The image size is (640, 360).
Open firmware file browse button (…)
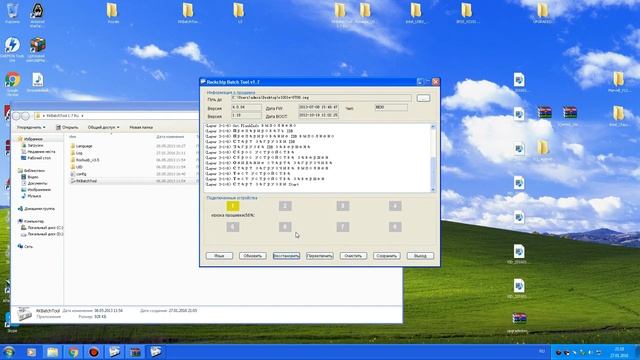point(423,98)
